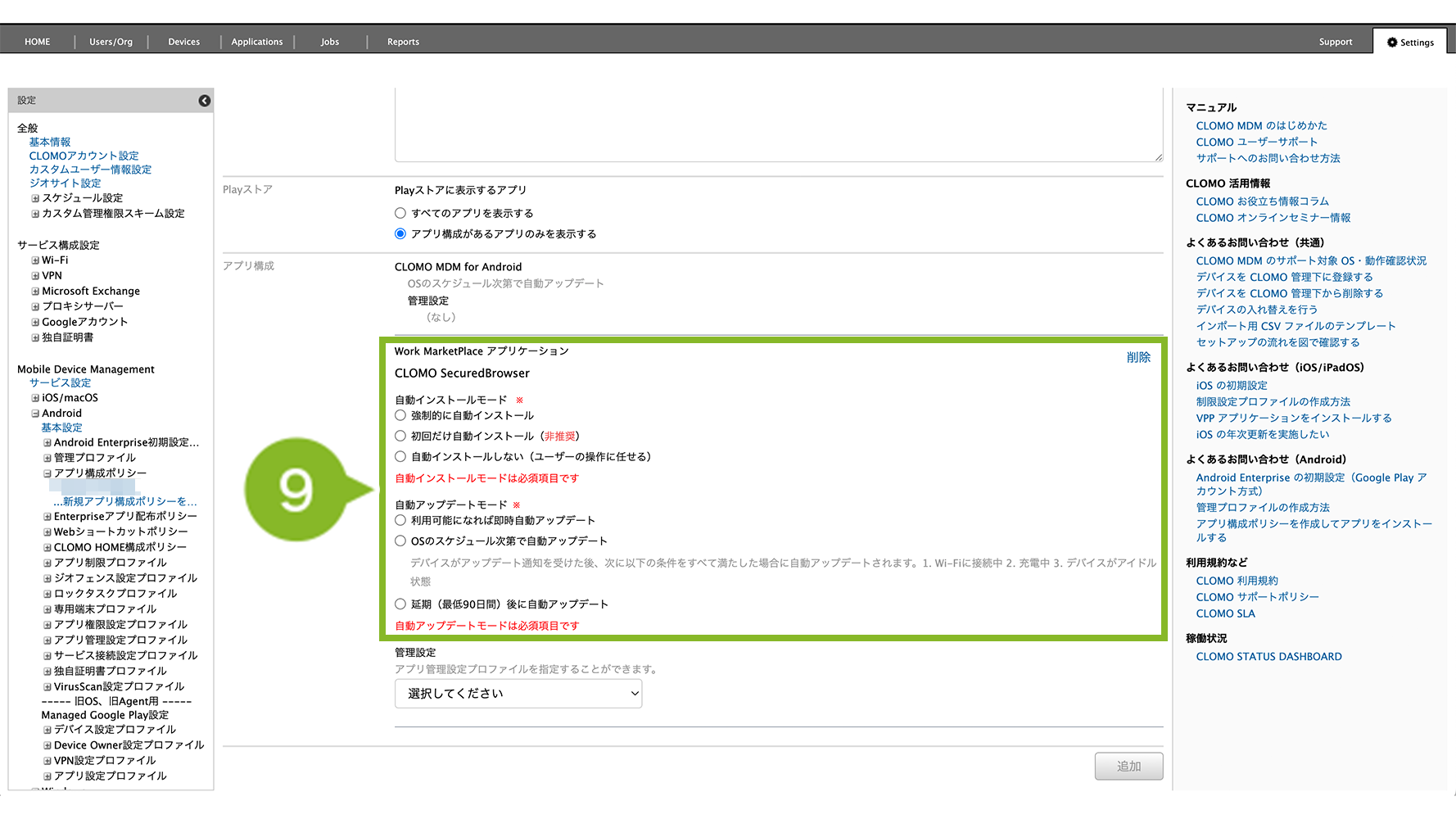The image size is (1456, 819).
Task: Select 利用可能になれば即時自動アップデート radio
Action: [x=400, y=520]
